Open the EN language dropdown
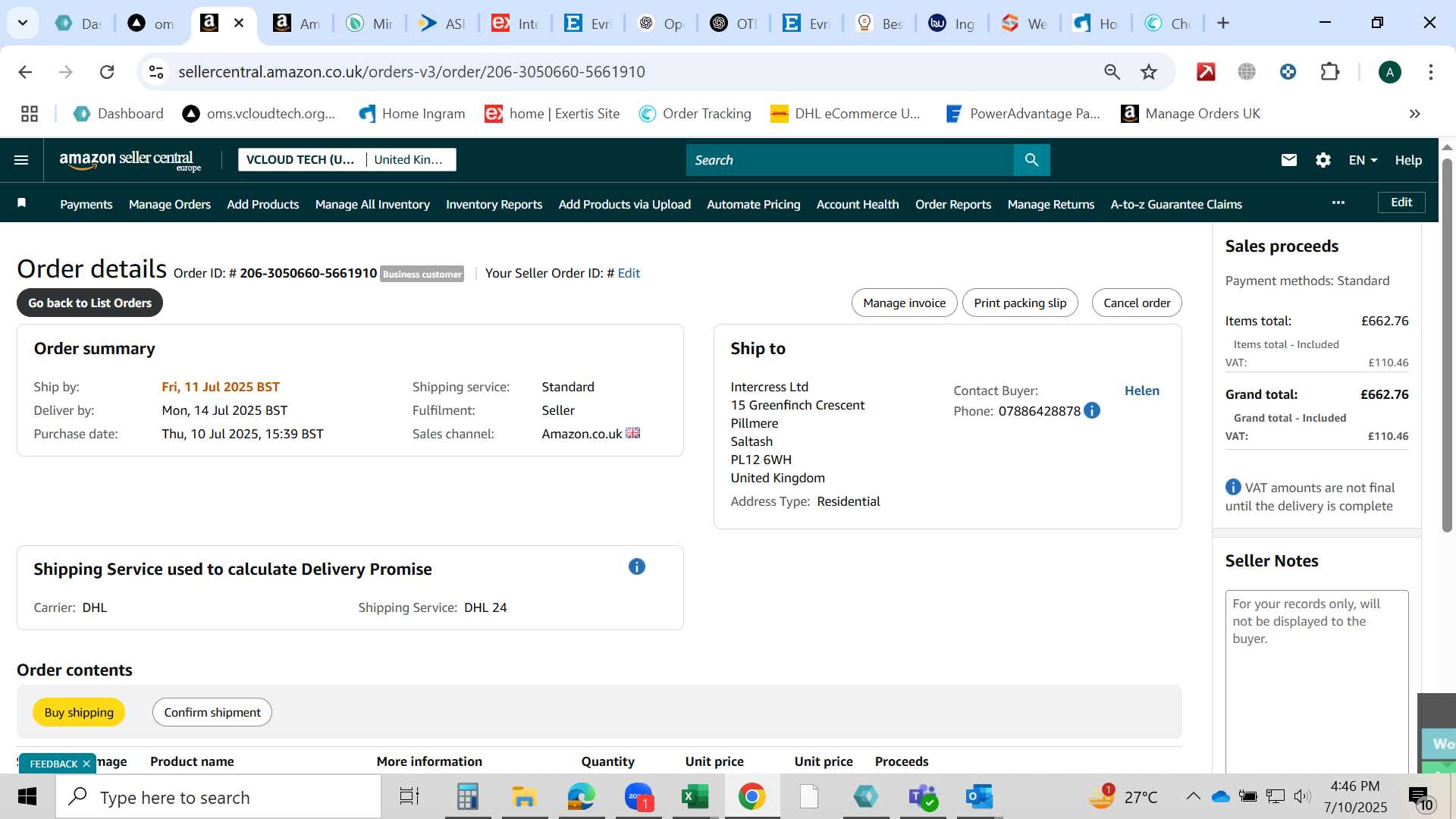The width and height of the screenshot is (1456, 819). pyautogui.click(x=1363, y=160)
